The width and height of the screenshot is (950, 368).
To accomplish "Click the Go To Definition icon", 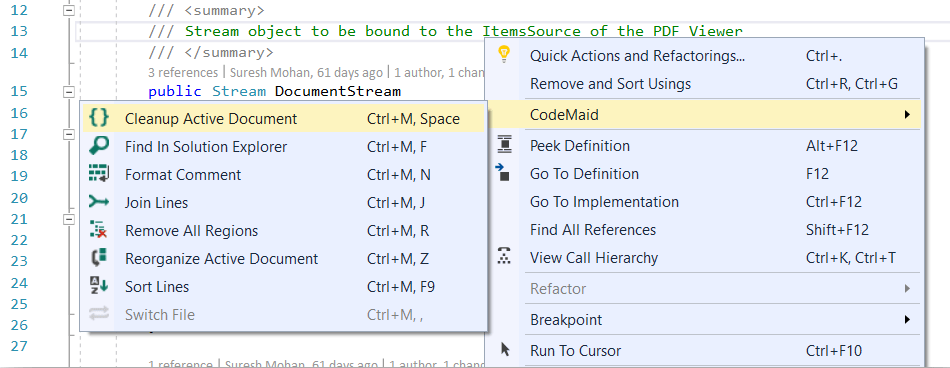I will (503, 172).
